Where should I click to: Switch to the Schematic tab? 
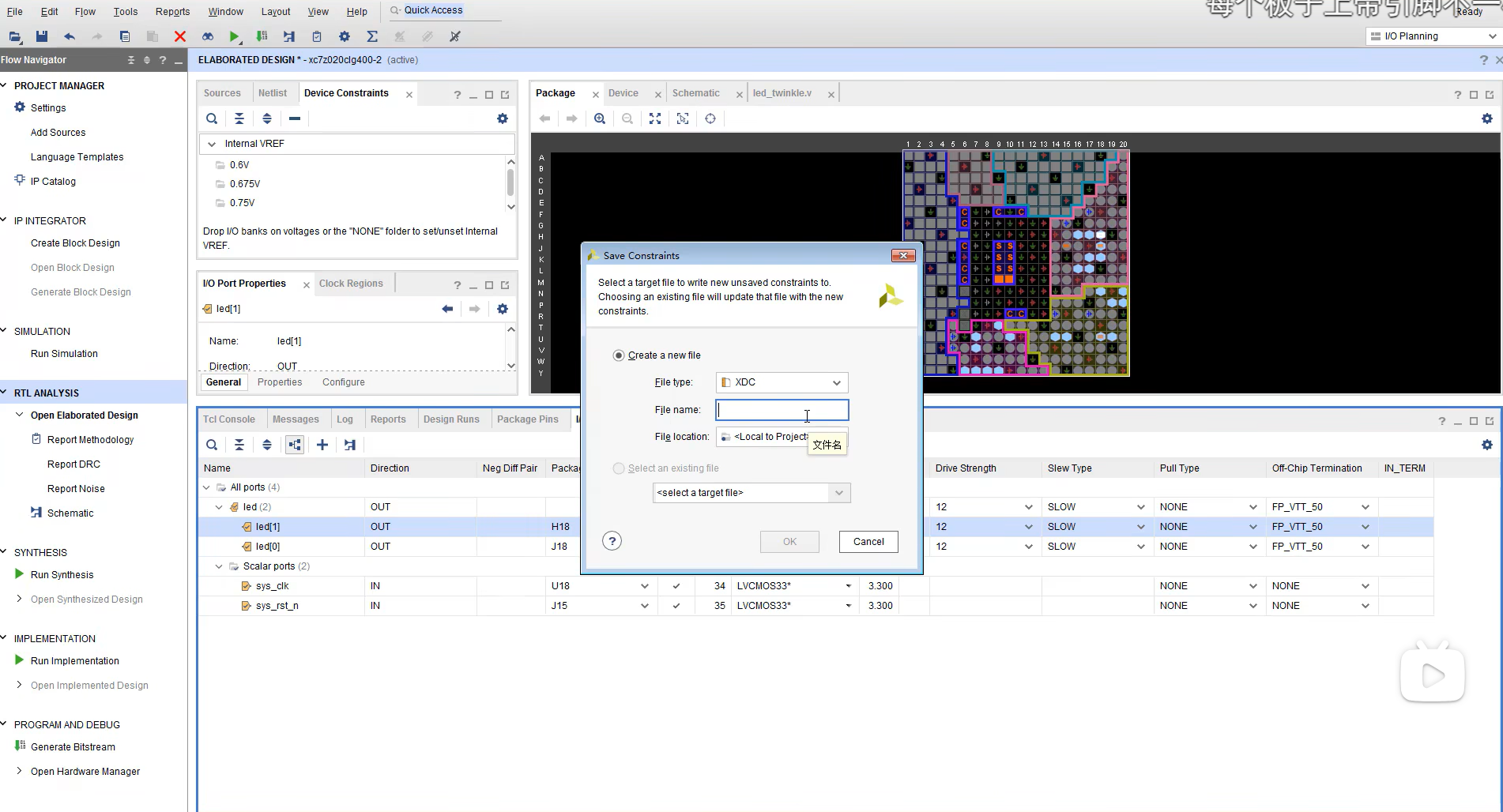click(695, 93)
